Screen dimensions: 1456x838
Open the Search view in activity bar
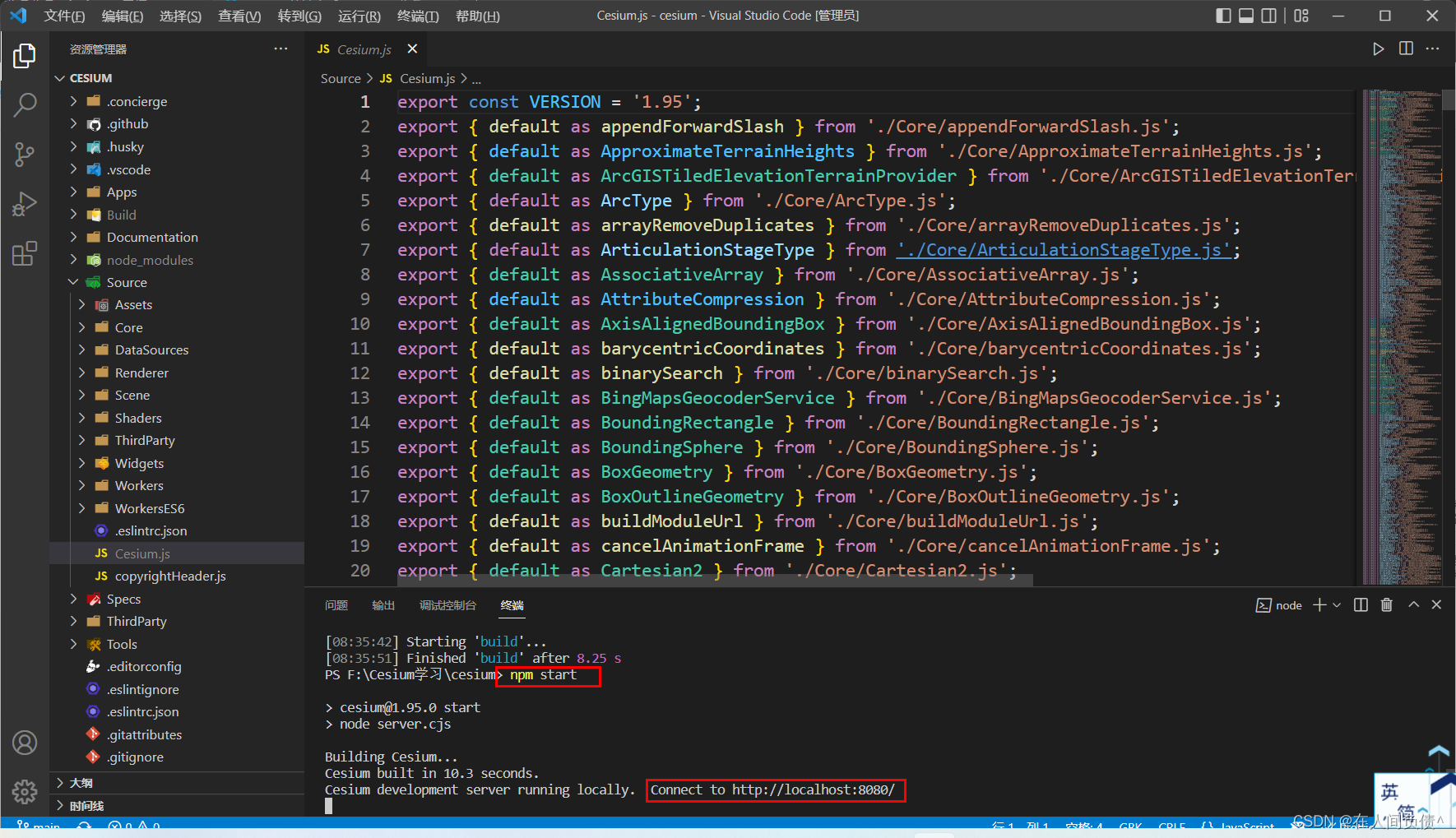tap(25, 104)
